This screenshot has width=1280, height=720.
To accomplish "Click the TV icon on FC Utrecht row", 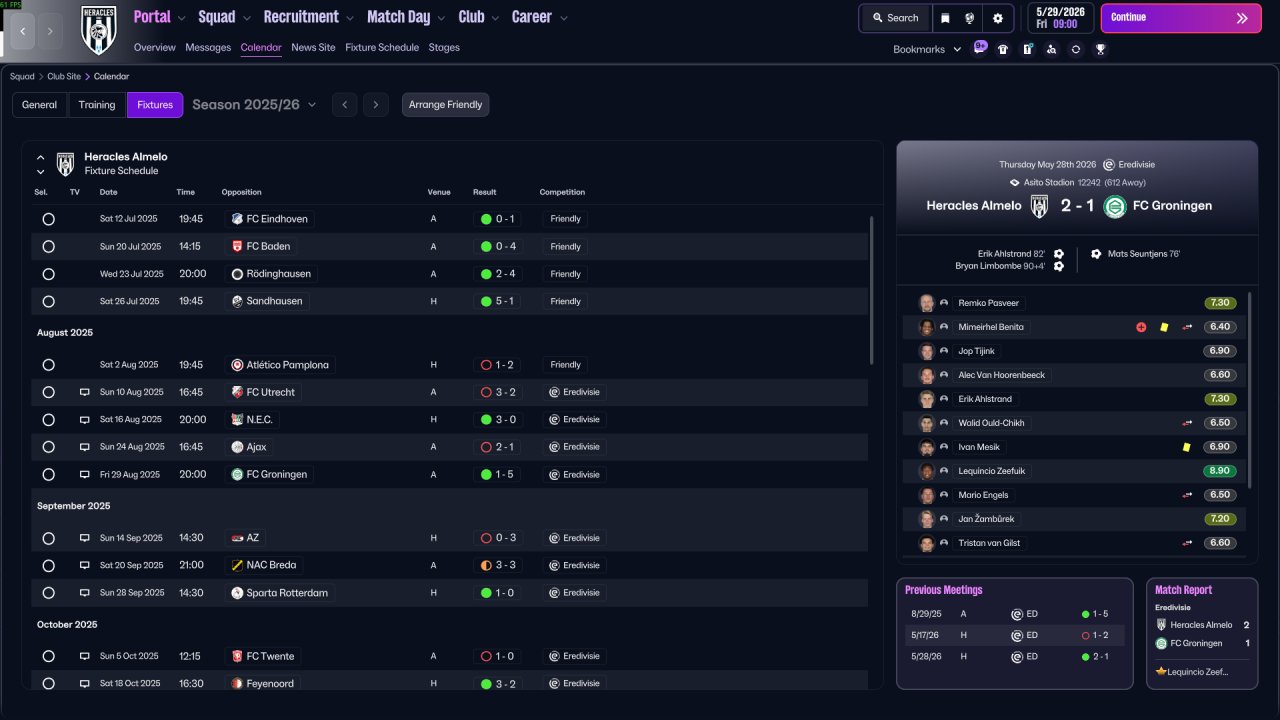I will pyautogui.click(x=85, y=392).
